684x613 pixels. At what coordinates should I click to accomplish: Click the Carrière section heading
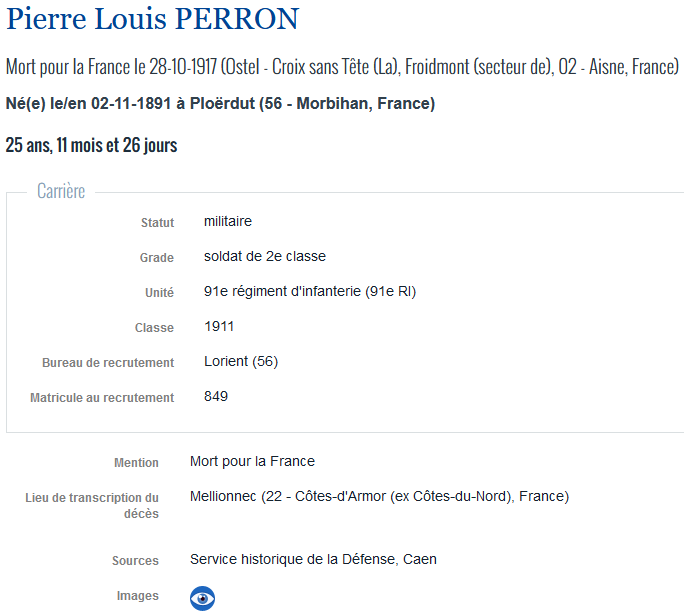(x=61, y=191)
